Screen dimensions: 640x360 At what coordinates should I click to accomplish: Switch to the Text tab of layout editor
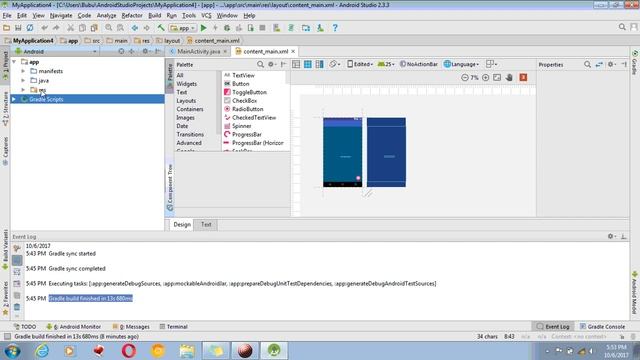(206, 224)
